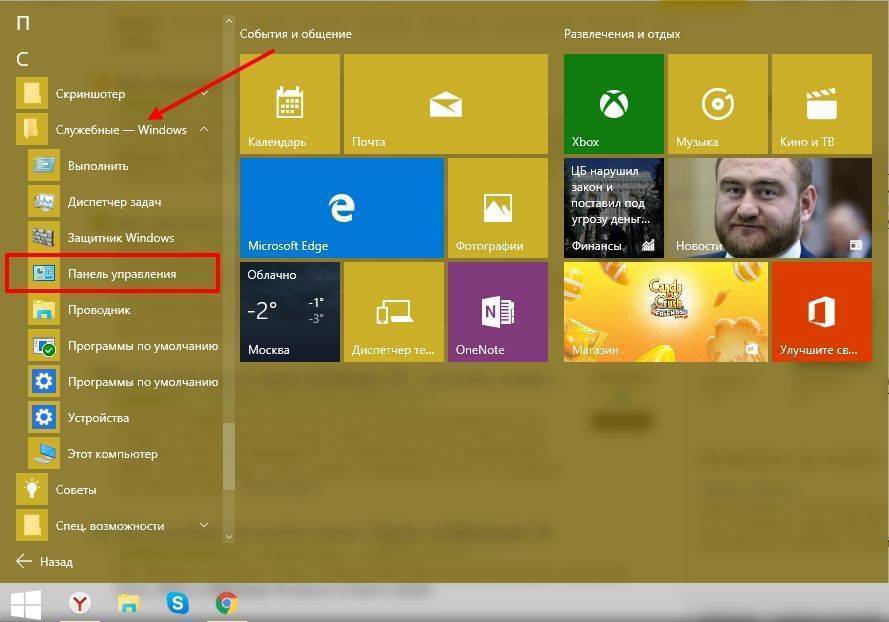The width and height of the screenshot is (889, 622).
Task: Open the Кино и ТВ tile
Action: tap(821, 104)
